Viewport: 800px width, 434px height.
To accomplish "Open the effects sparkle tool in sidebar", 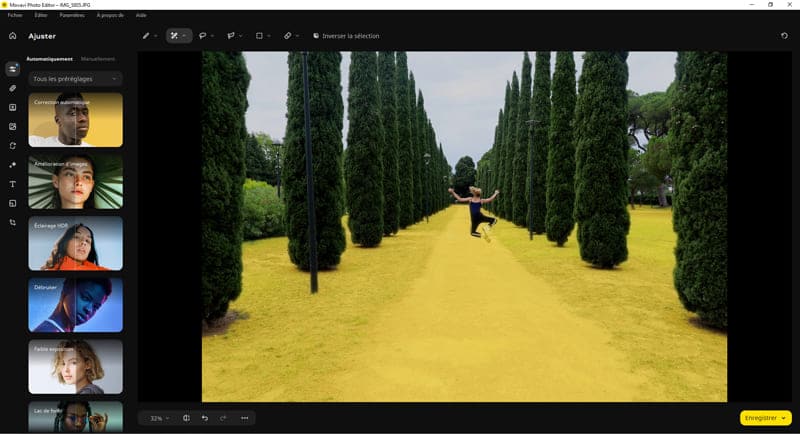I will (x=13, y=165).
